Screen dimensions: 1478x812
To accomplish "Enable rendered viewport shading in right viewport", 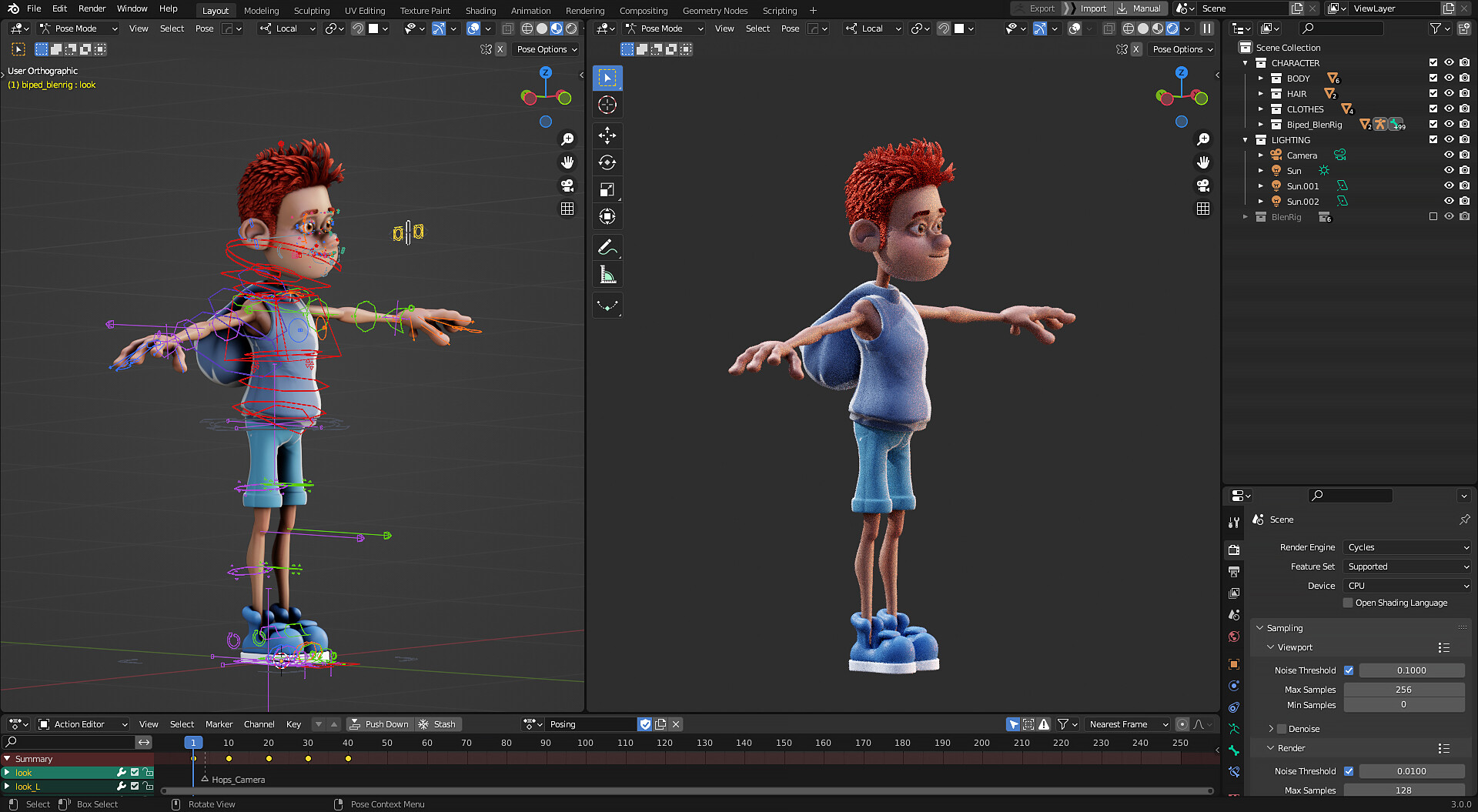I will pyautogui.click(x=1172, y=28).
